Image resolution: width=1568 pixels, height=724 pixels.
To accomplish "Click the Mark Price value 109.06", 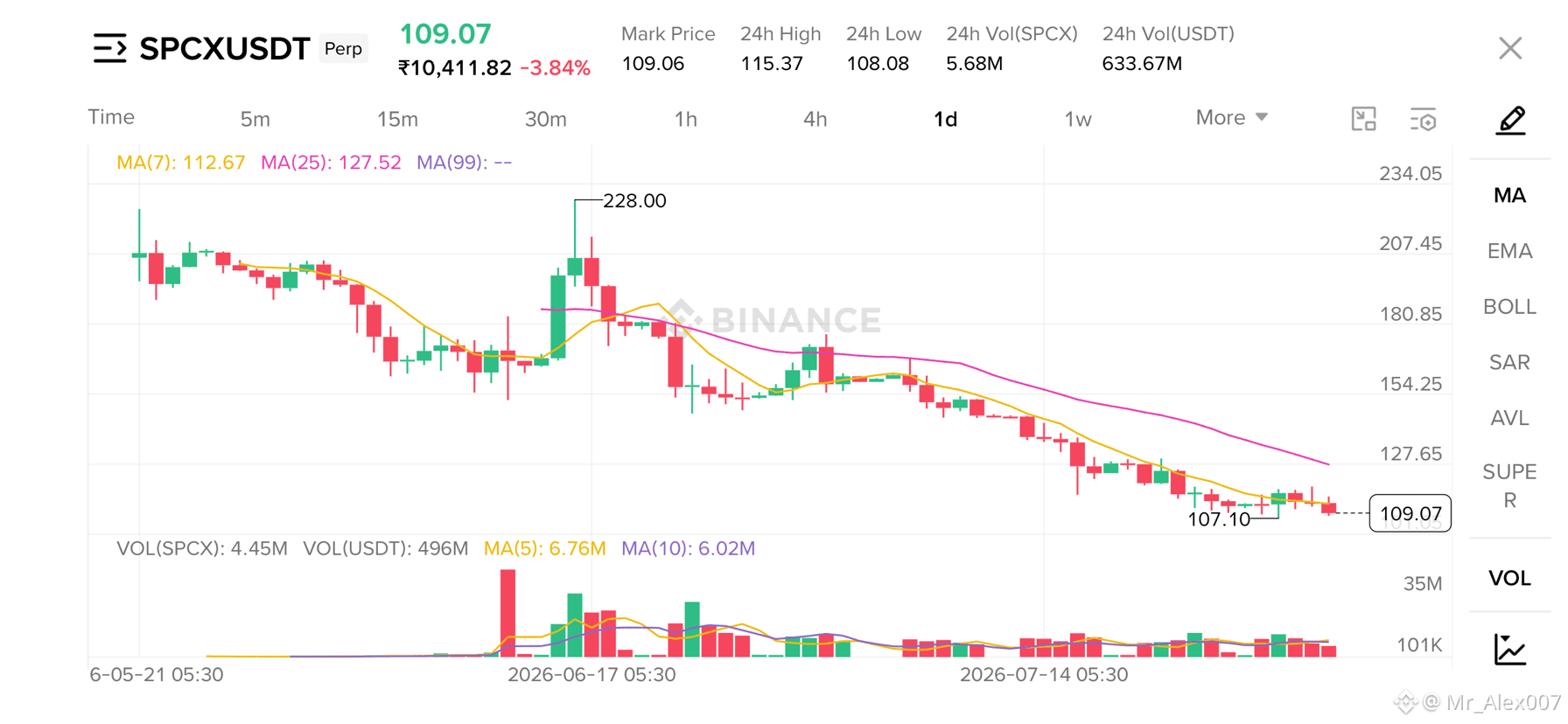I will pos(653,64).
